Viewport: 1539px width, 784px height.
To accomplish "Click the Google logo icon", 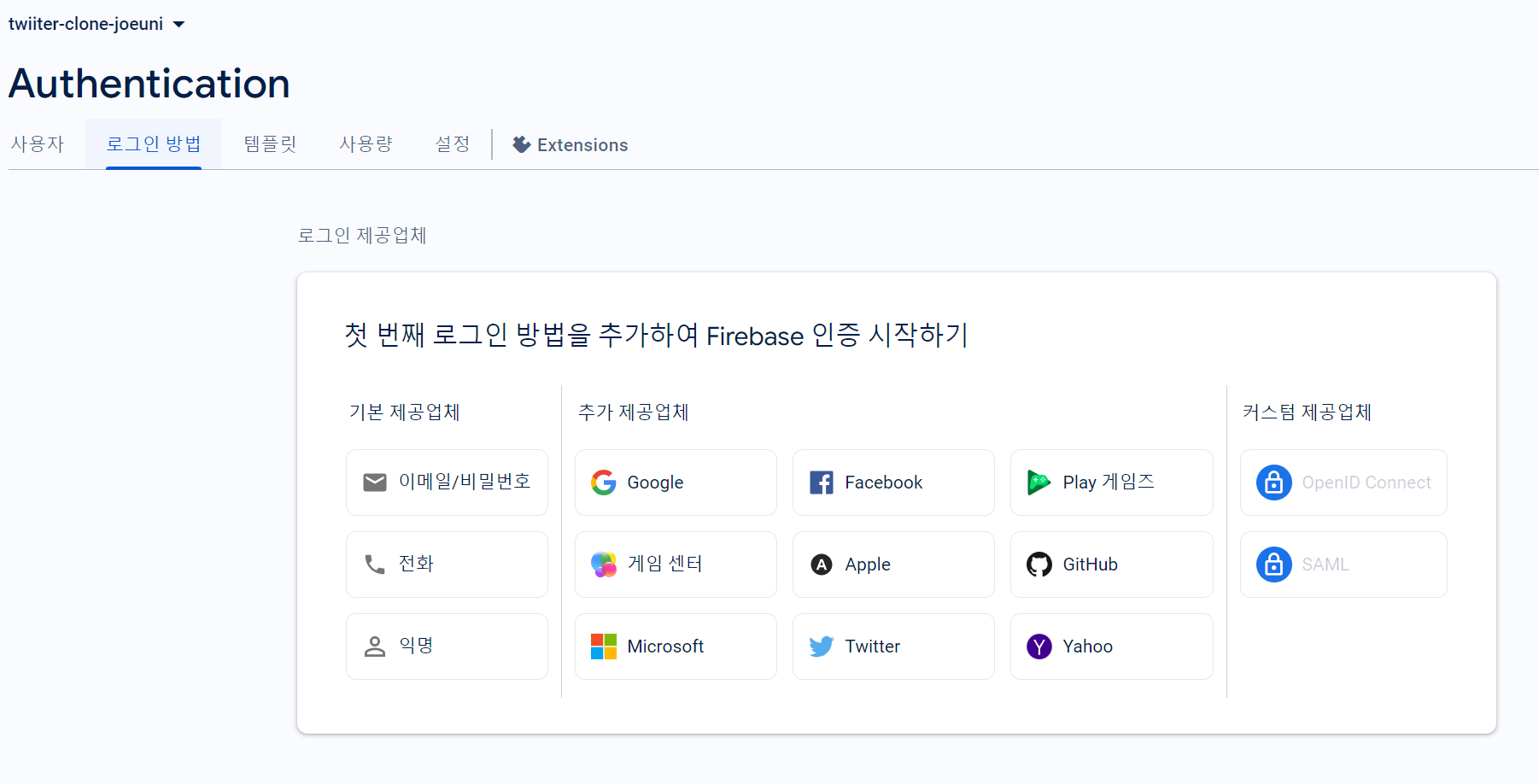I will pos(604,483).
